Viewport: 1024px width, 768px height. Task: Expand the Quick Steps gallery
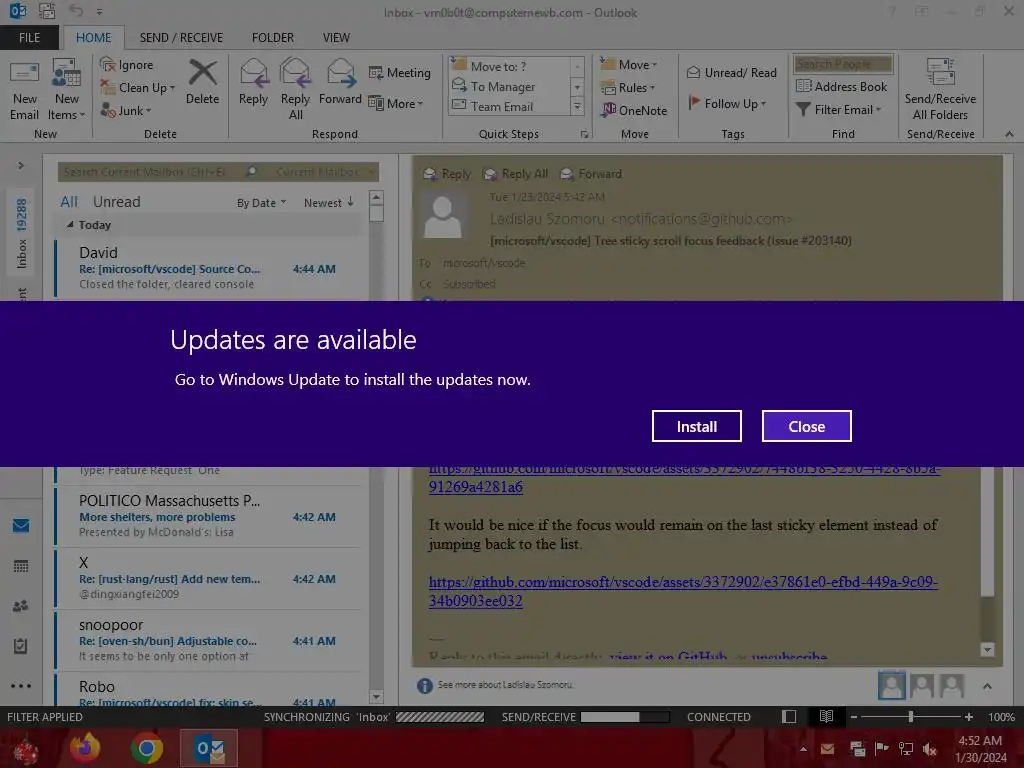(x=577, y=107)
